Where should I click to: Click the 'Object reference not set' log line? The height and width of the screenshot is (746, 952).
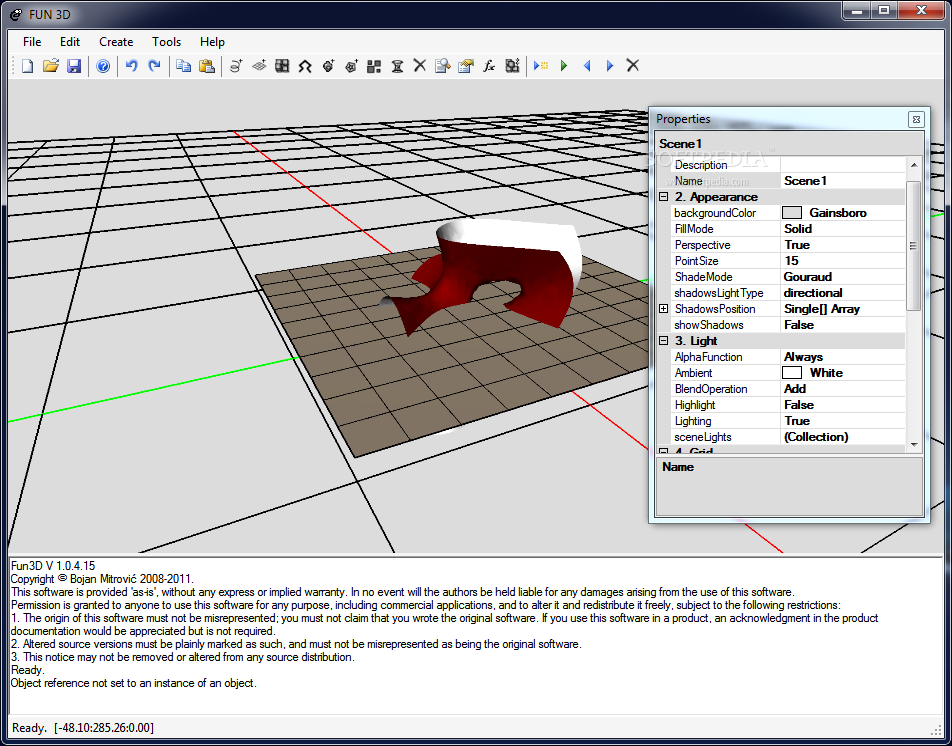pos(134,683)
